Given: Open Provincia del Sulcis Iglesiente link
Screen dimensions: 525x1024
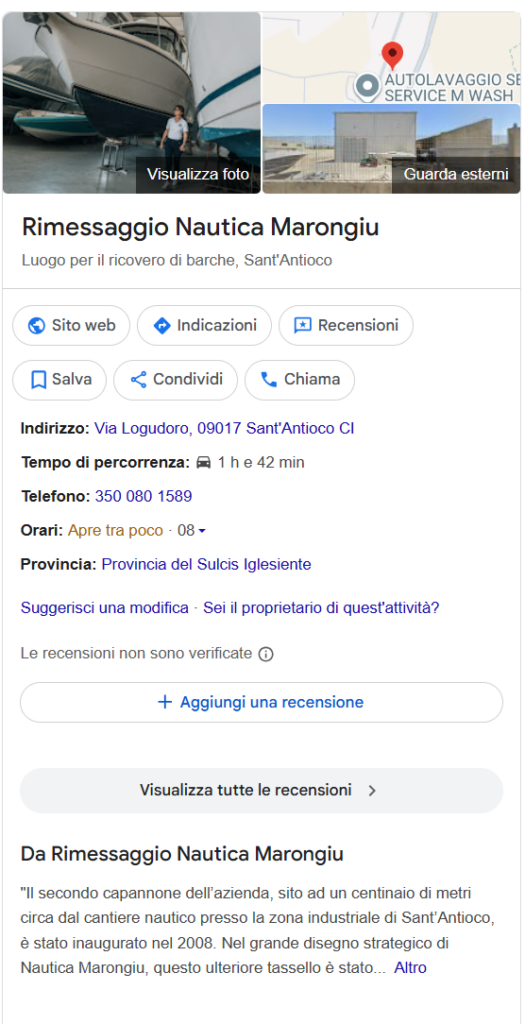Looking at the screenshot, I should point(206,564).
